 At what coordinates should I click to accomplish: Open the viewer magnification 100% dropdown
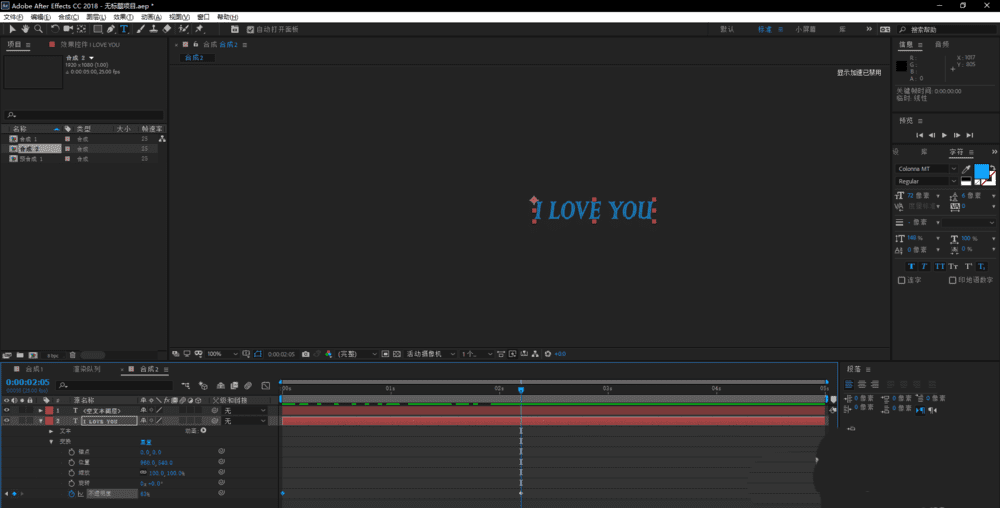click(222, 354)
